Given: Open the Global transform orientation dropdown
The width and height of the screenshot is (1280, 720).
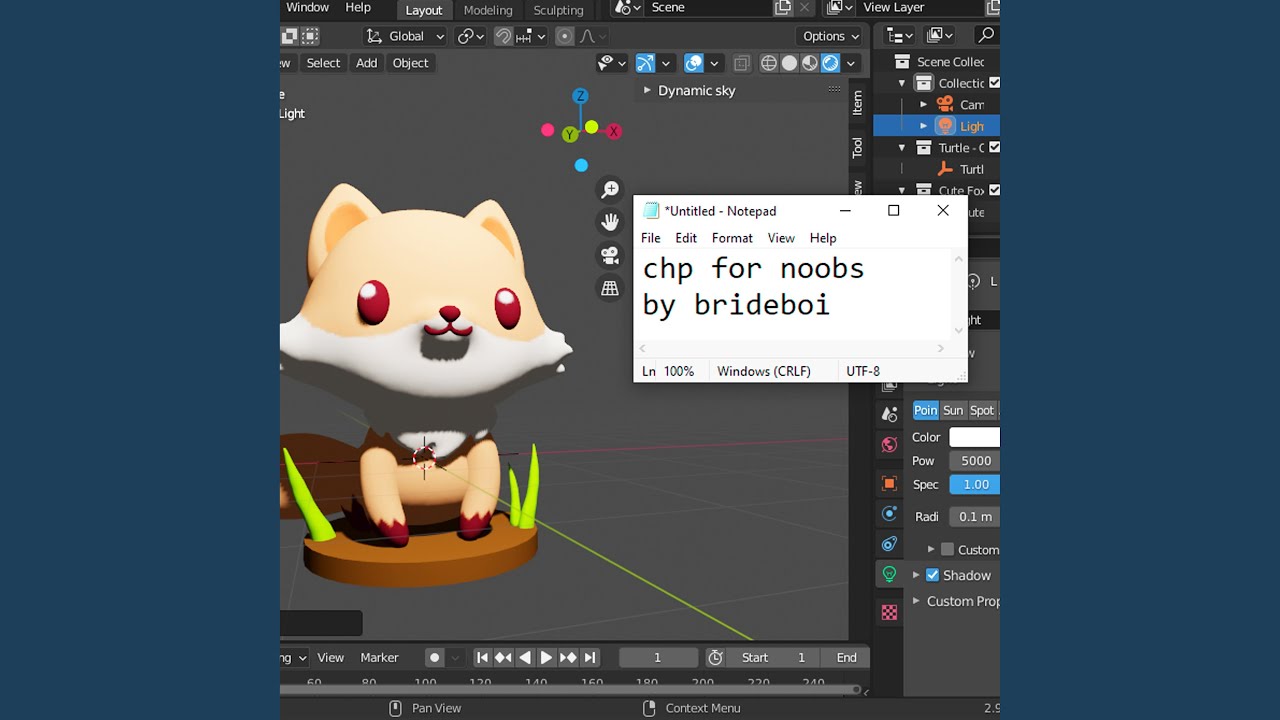Looking at the screenshot, I should coord(406,36).
